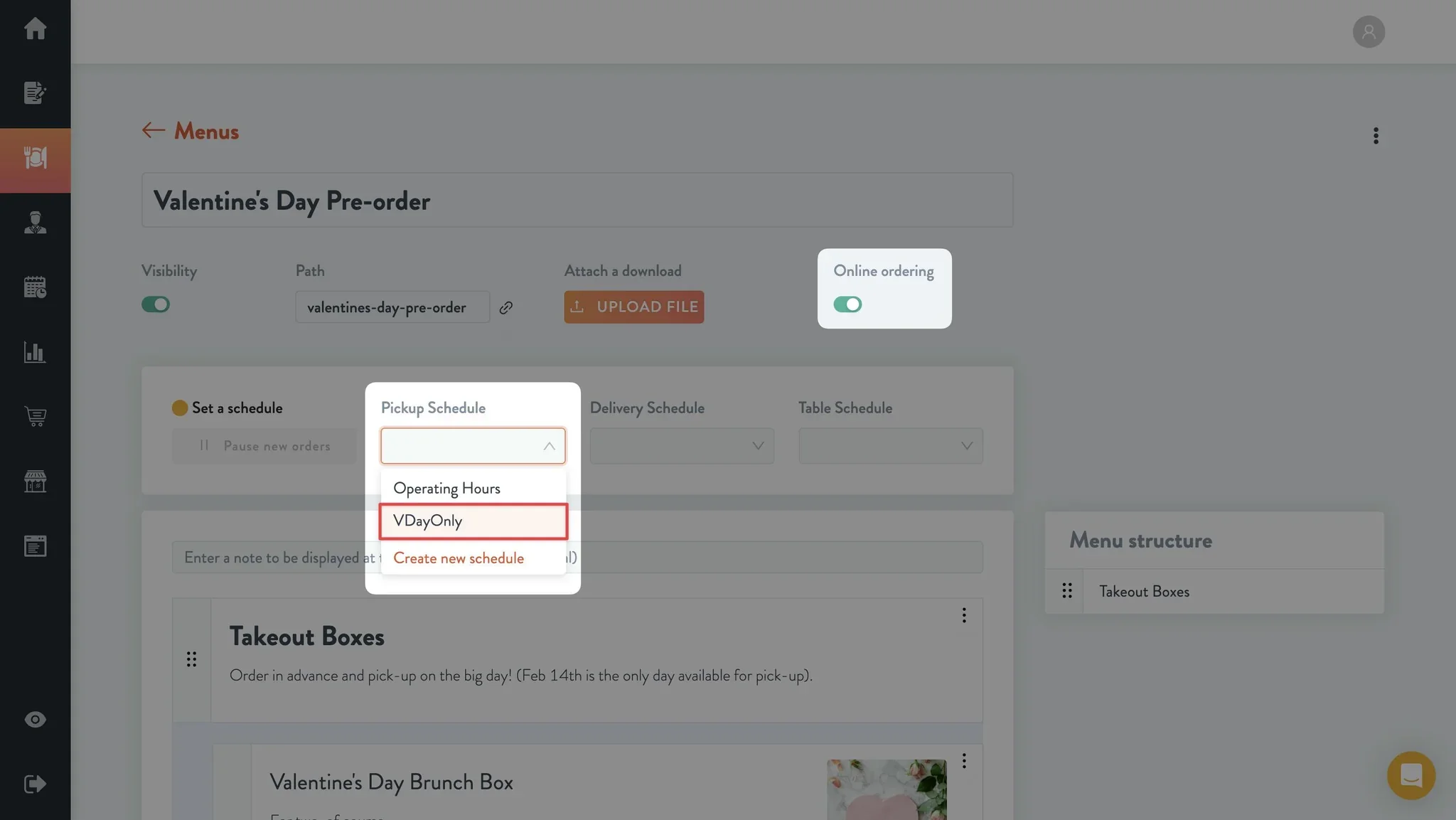Expand the Table Schedule dropdown
Screen dimensions: 1456x820
coord(890,446)
